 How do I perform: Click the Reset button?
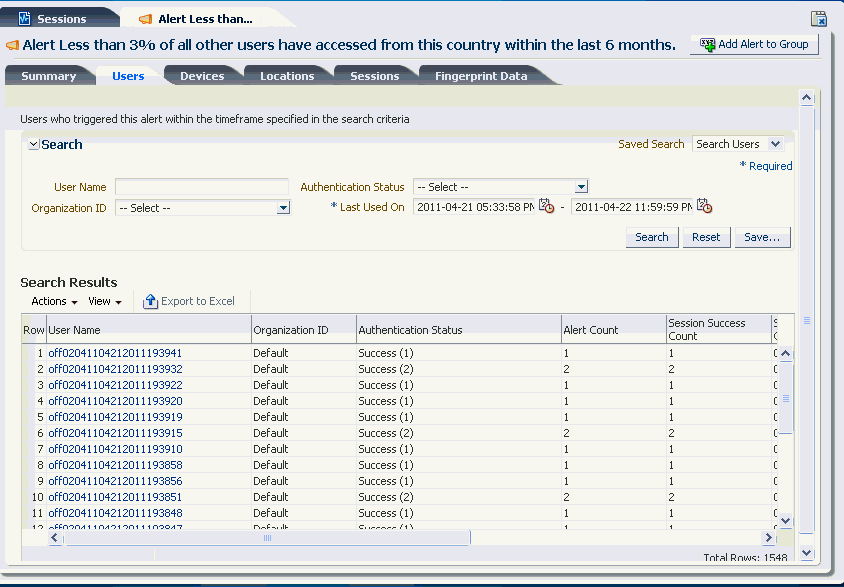tap(706, 237)
